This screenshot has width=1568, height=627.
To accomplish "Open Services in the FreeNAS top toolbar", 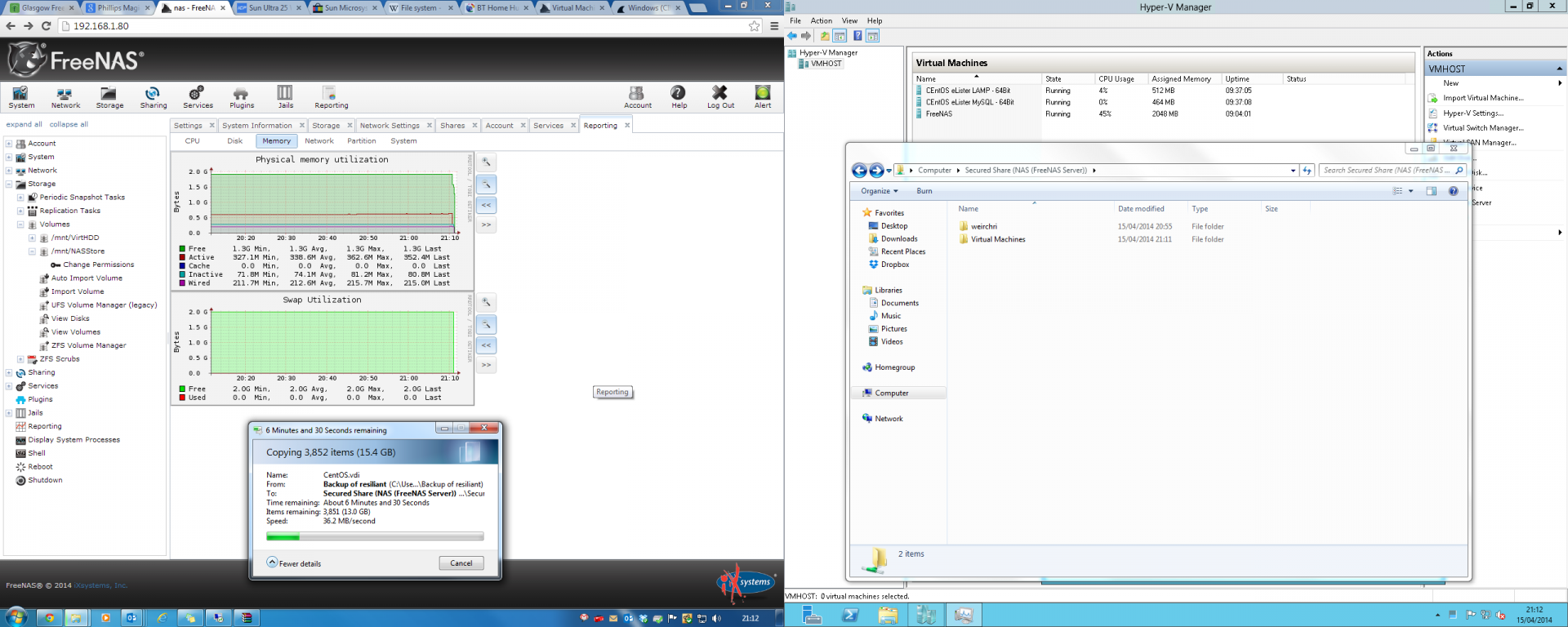I will click(198, 97).
